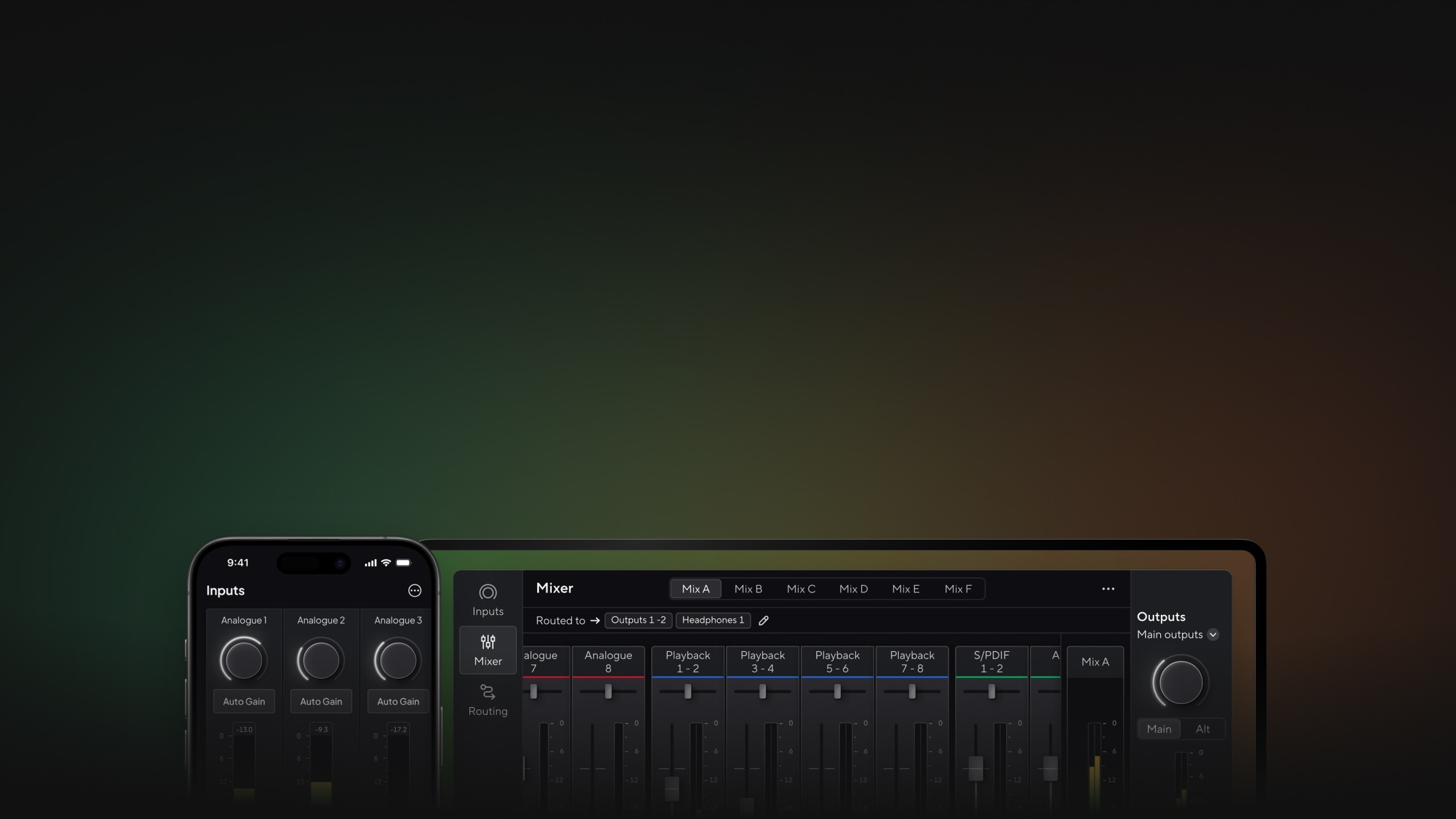The width and height of the screenshot is (1456, 819).
Task: Select the Mixer faders icon in the sidebar
Action: (487, 648)
